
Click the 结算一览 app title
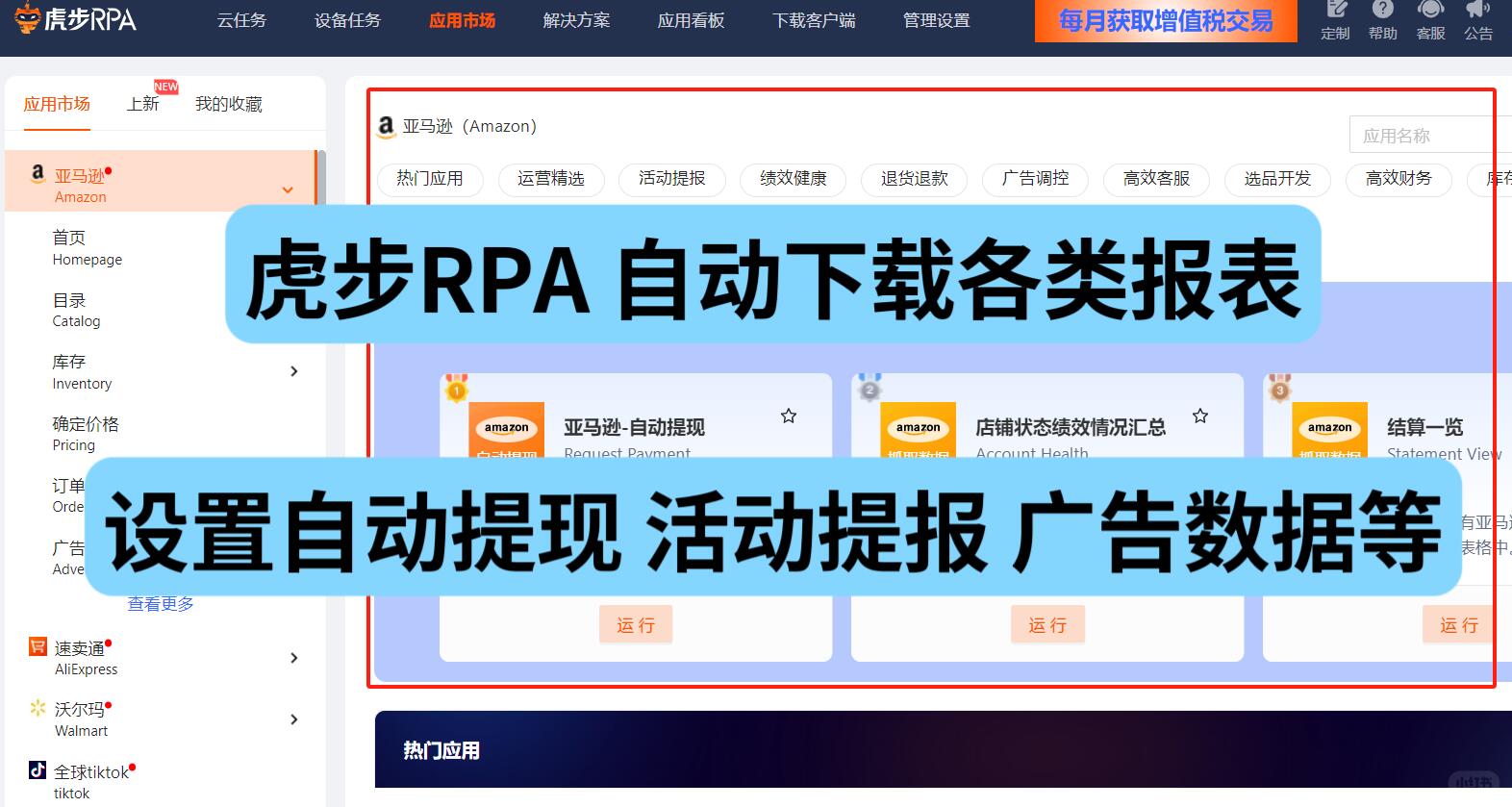point(1425,427)
